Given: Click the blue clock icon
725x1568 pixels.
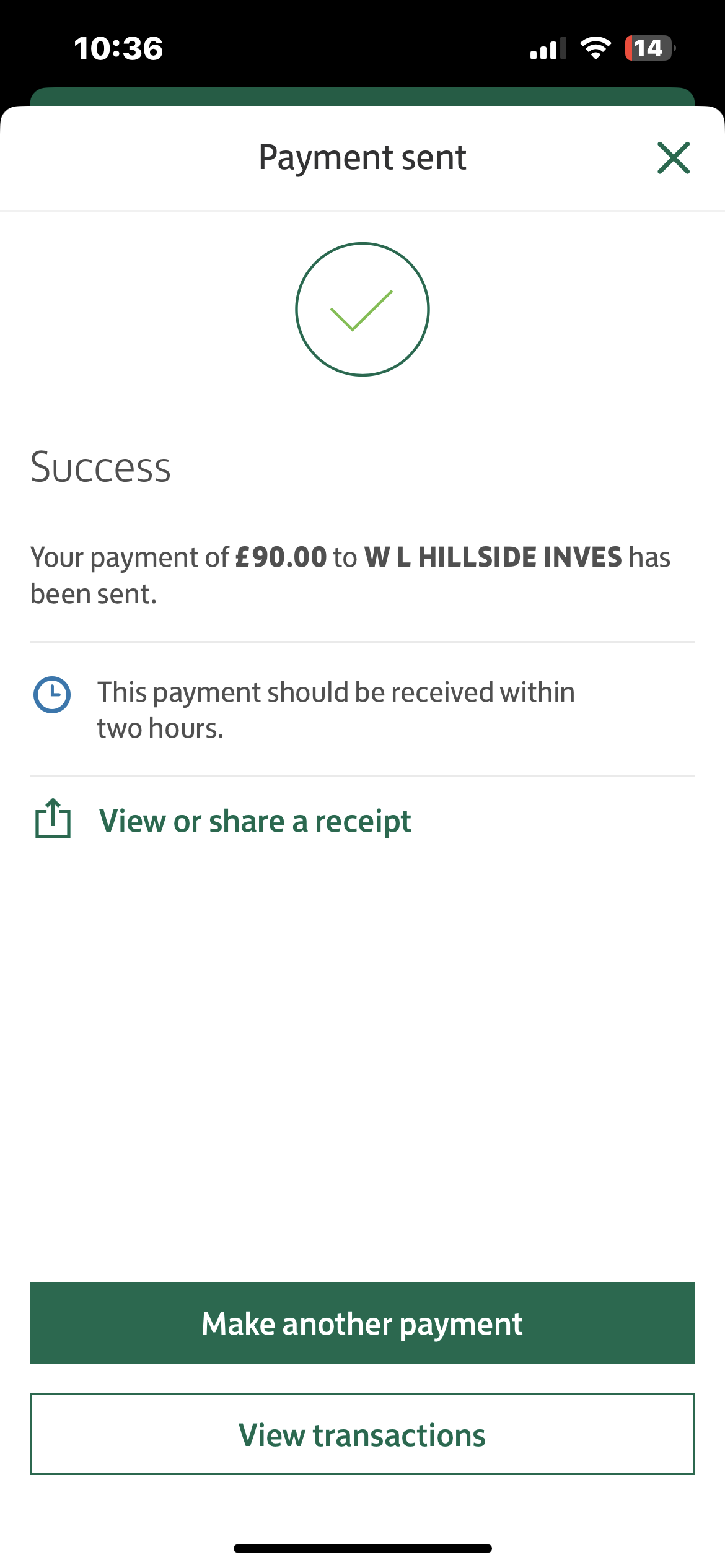Looking at the screenshot, I should (52, 695).
